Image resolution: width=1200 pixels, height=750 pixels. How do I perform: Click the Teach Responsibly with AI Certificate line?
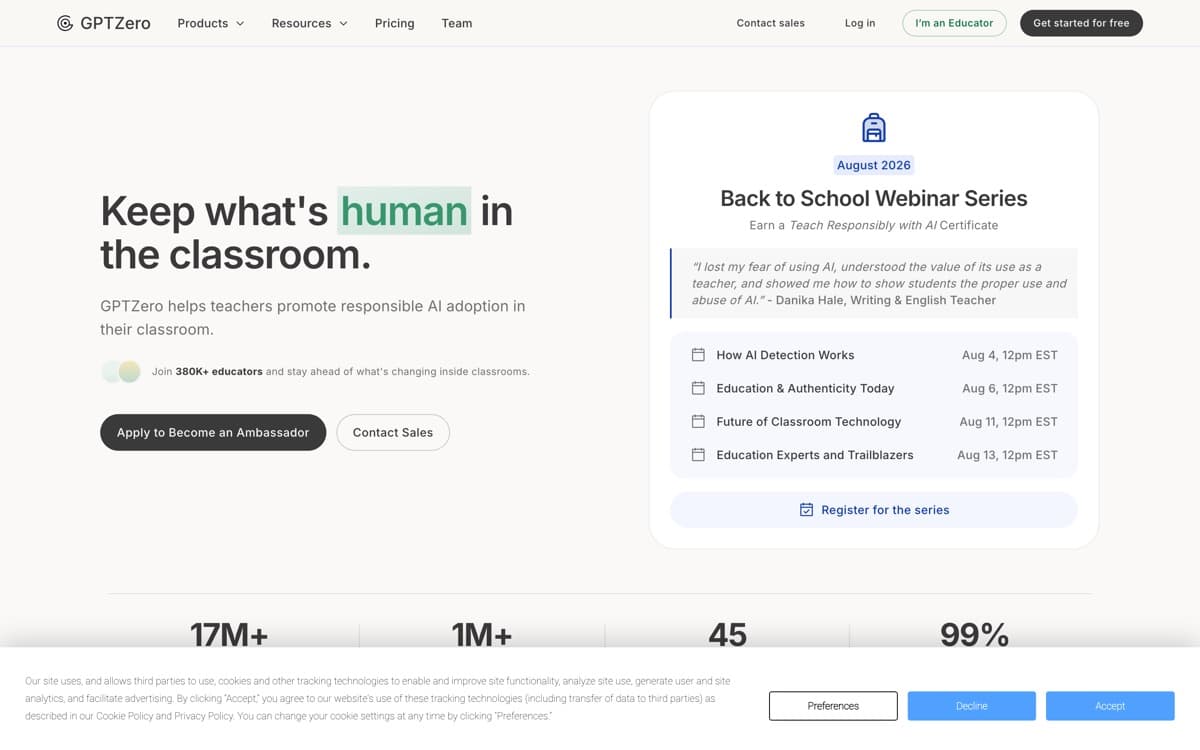pyautogui.click(x=874, y=225)
